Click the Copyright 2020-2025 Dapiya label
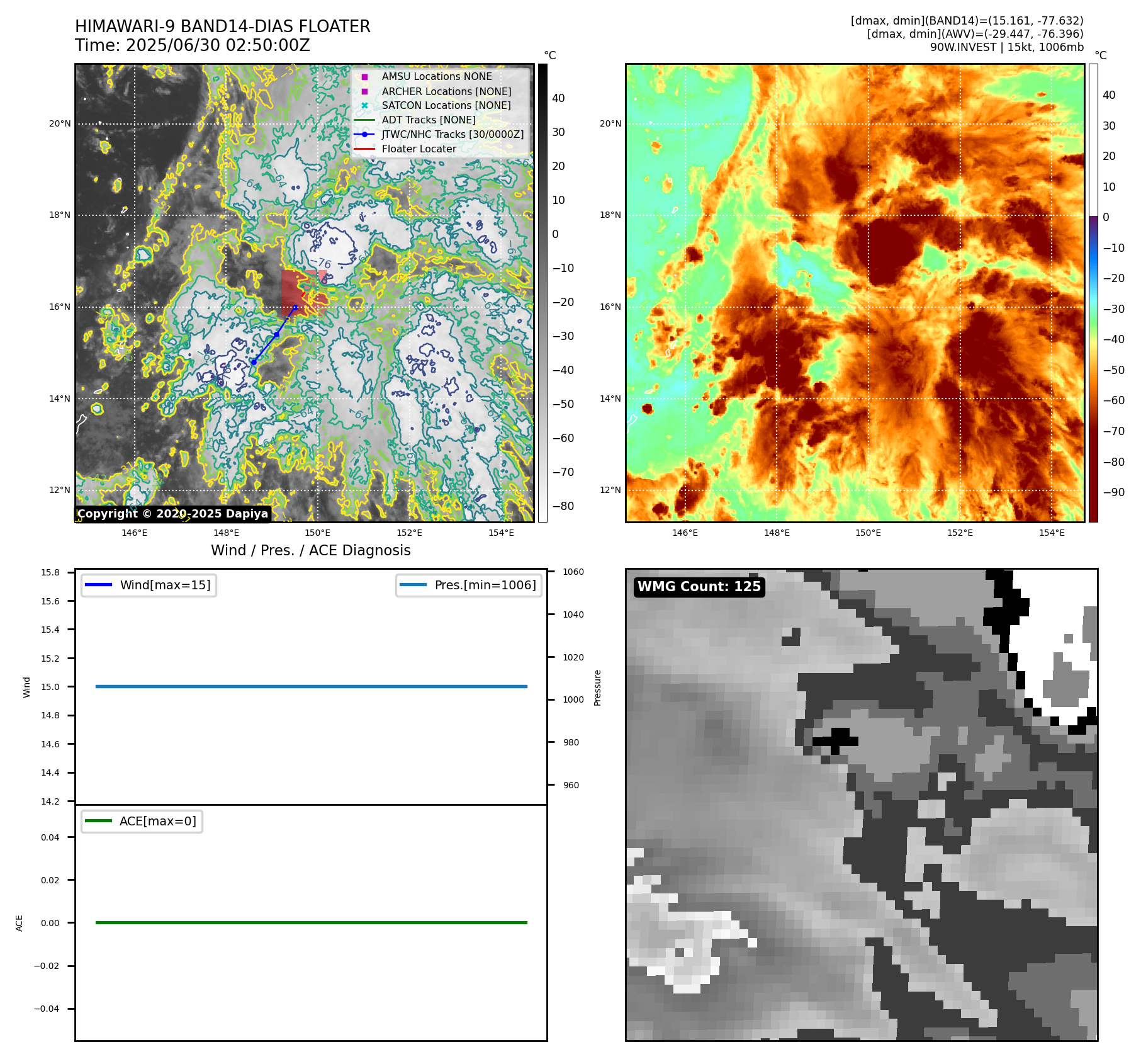Image resolution: width=1141 pixels, height=1064 pixels. 173,514
